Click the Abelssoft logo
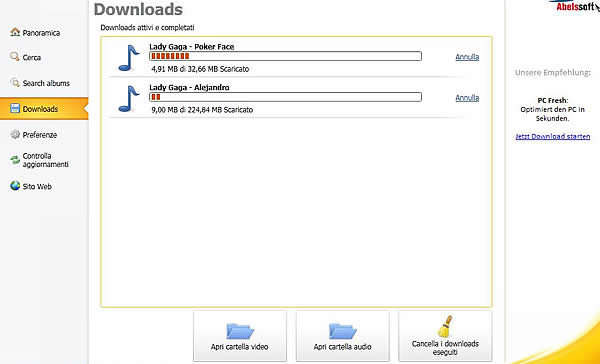 [x=575, y=6]
